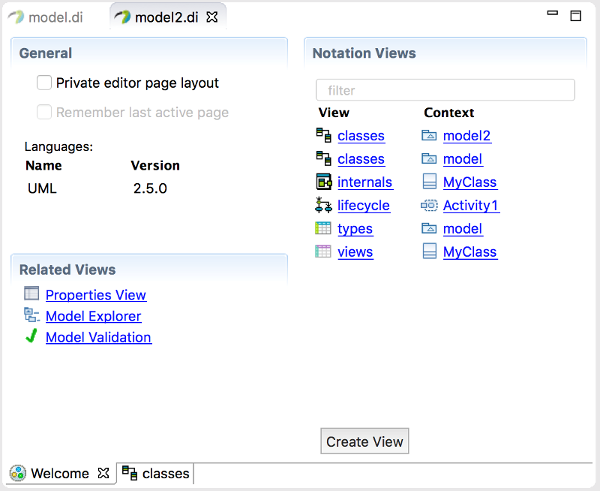Close the Welcome page tab
This screenshot has width=600, height=491.
click(103, 473)
